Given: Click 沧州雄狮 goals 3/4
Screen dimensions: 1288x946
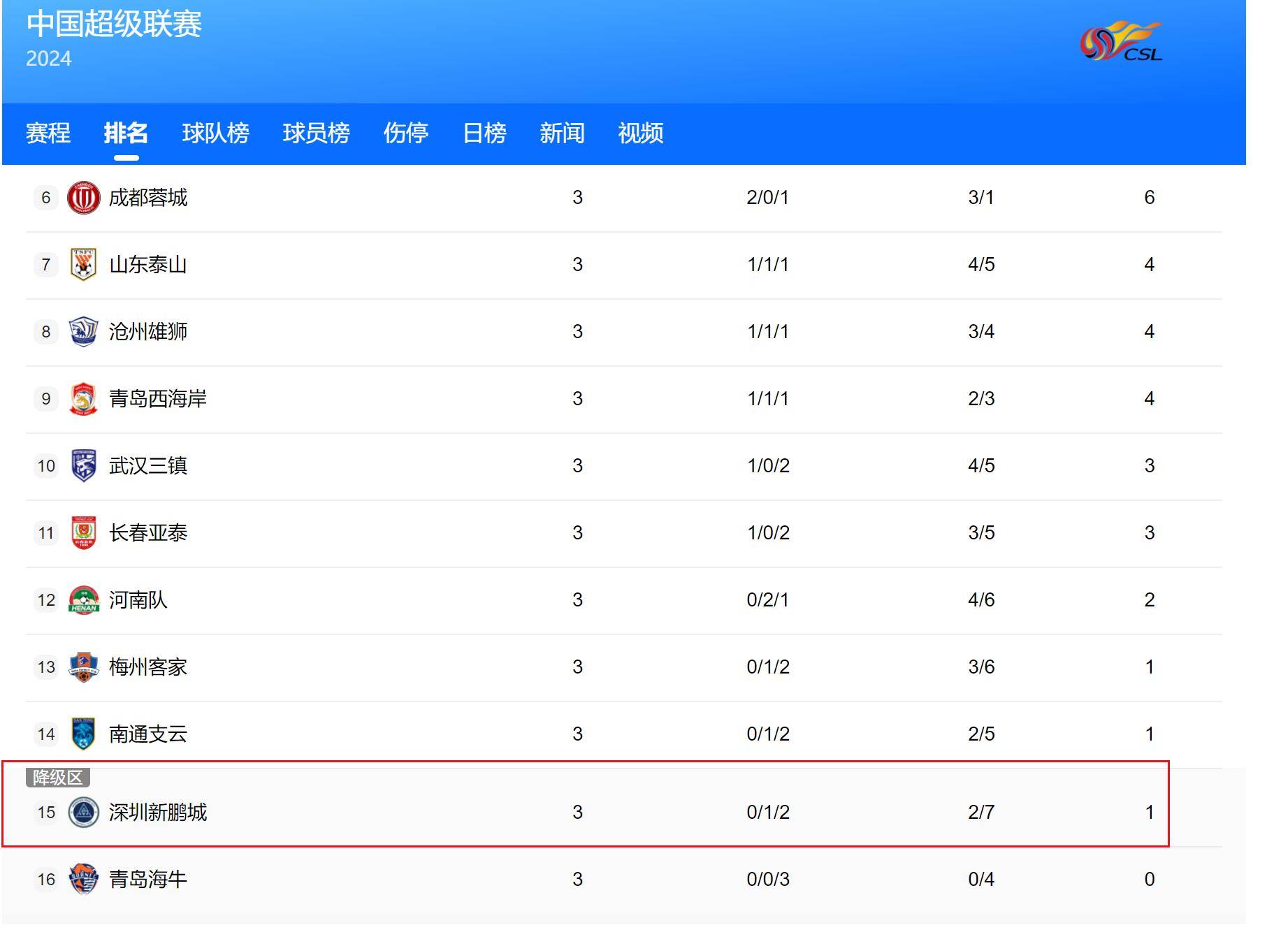Looking at the screenshot, I should point(981,332).
